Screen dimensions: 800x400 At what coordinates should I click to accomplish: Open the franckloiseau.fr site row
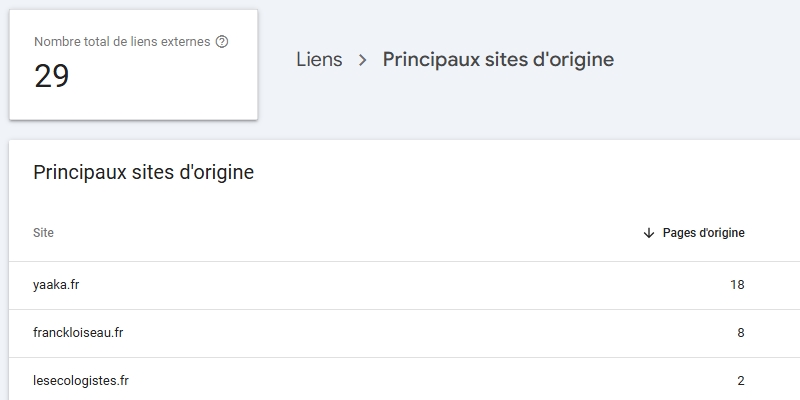[78, 333]
